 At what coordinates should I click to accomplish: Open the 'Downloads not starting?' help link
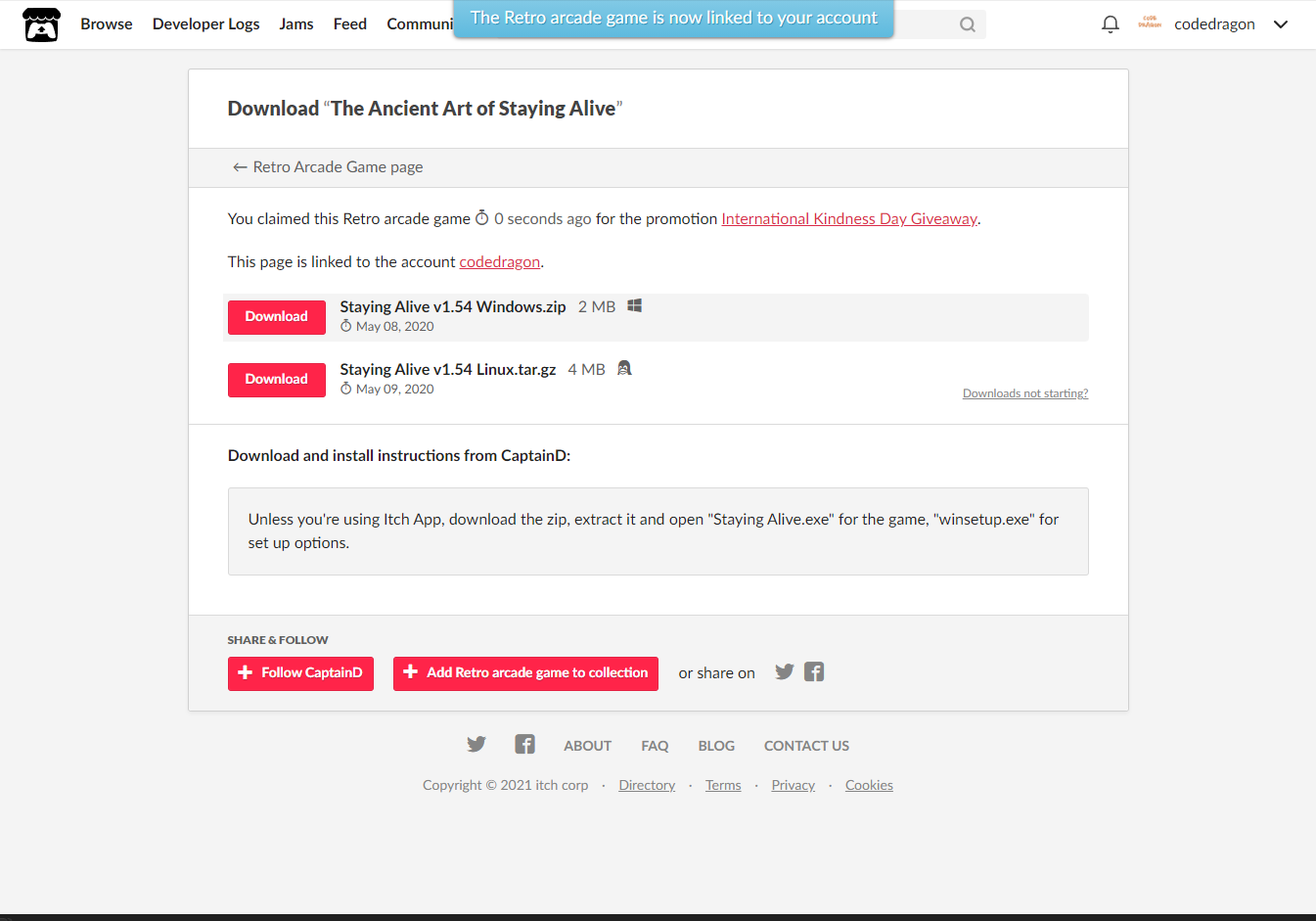1024,393
